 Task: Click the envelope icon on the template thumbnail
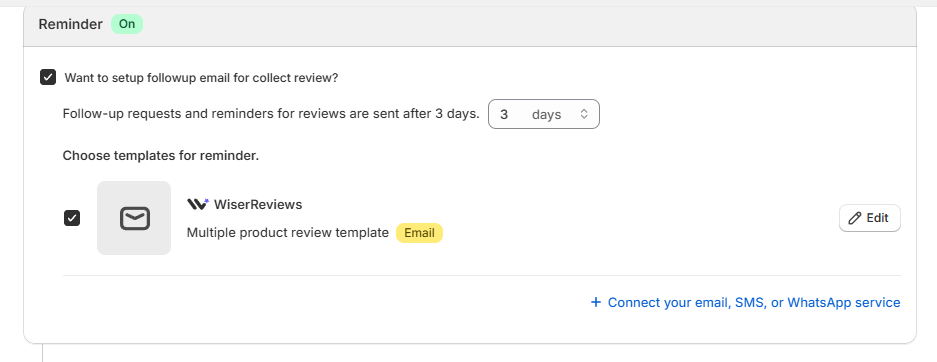pyautogui.click(x=134, y=219)
